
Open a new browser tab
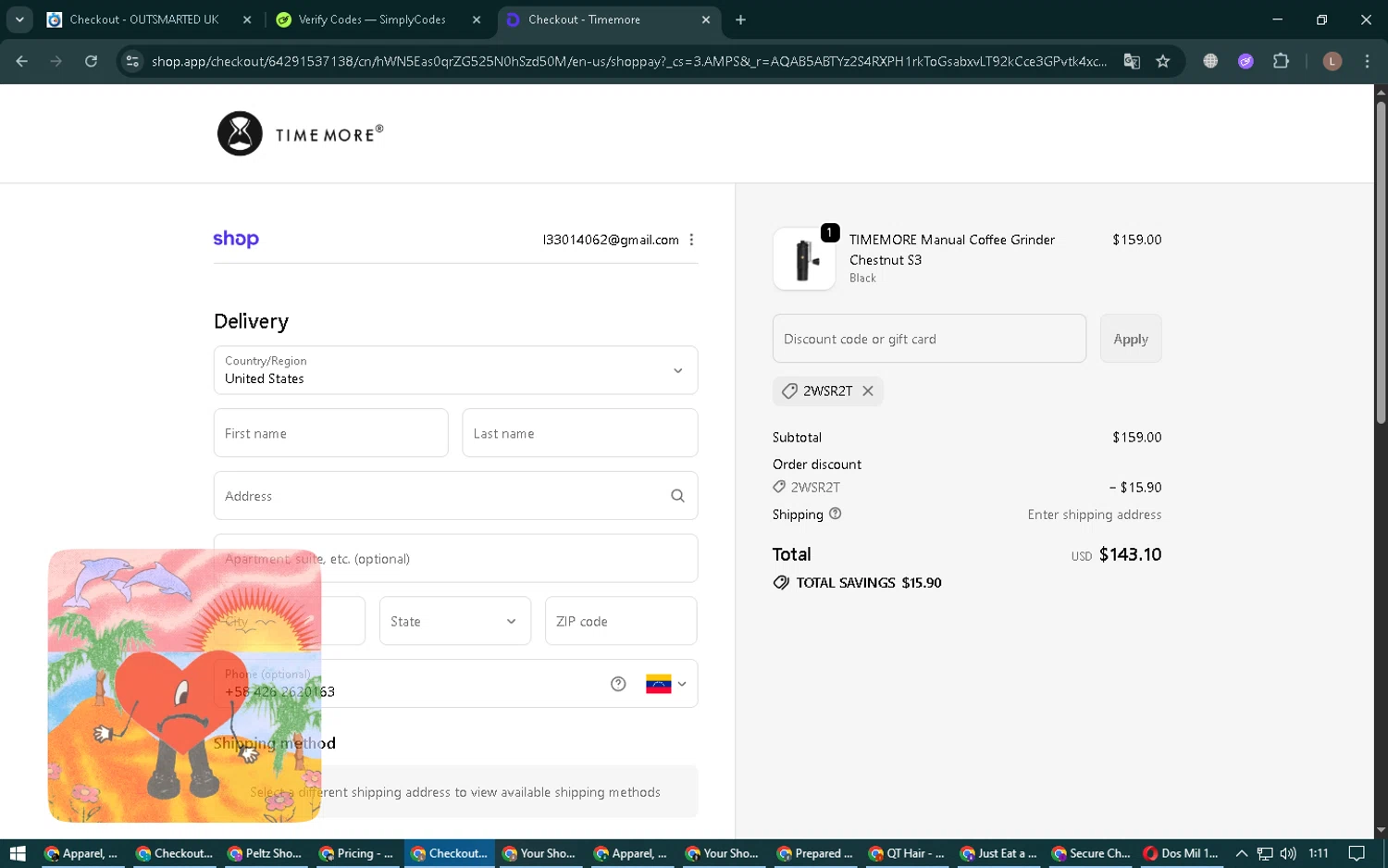point(741,19)
